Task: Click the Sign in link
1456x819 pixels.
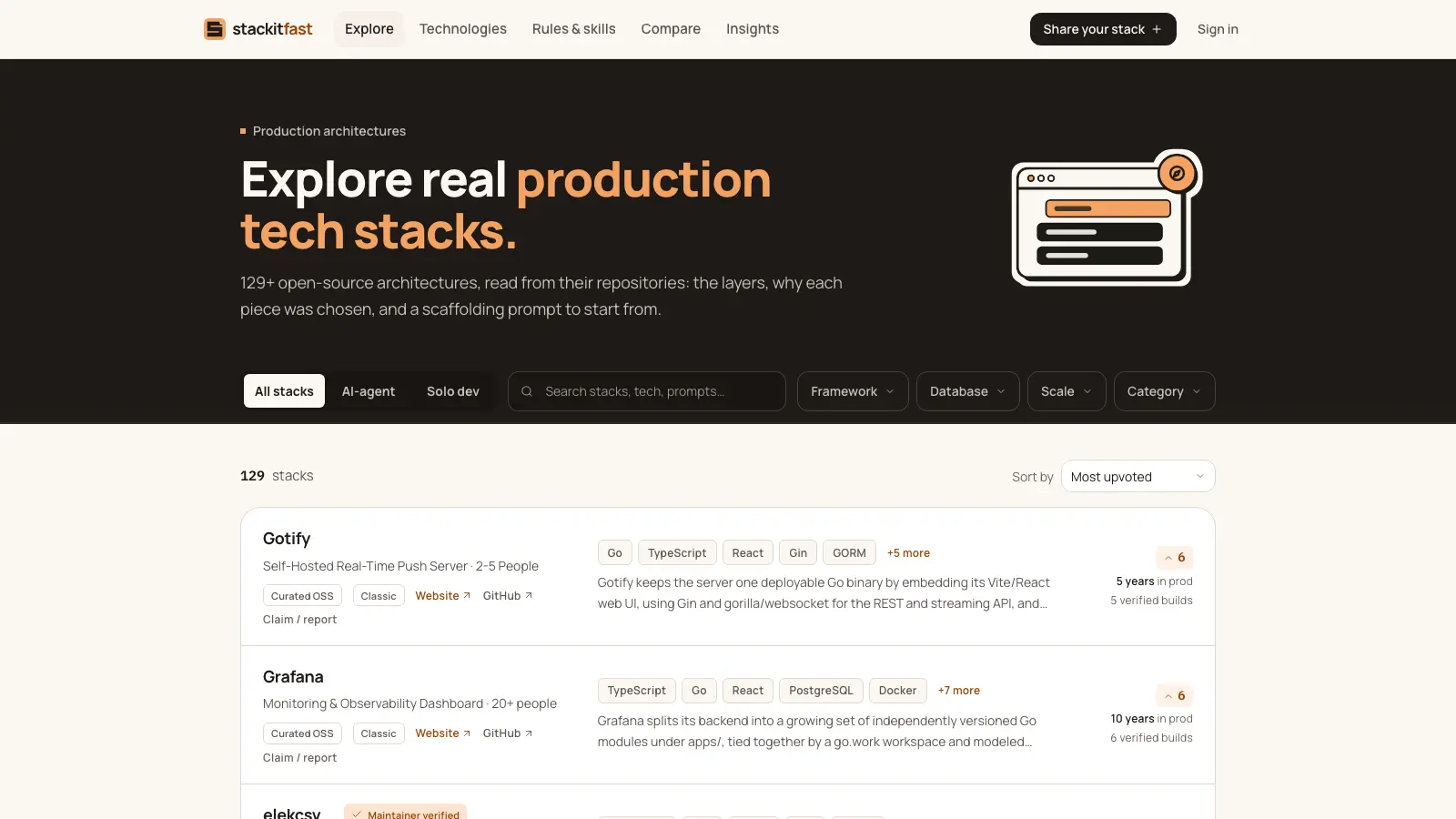Action: click(1218, 29)
